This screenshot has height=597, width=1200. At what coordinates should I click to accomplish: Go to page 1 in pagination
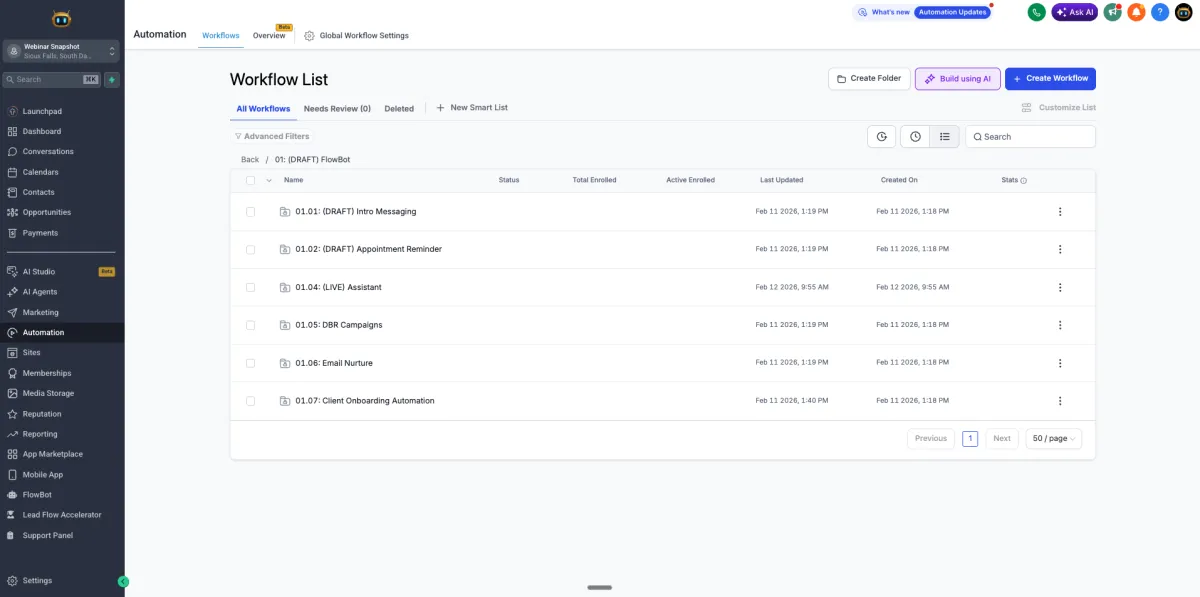pos(970,438)
